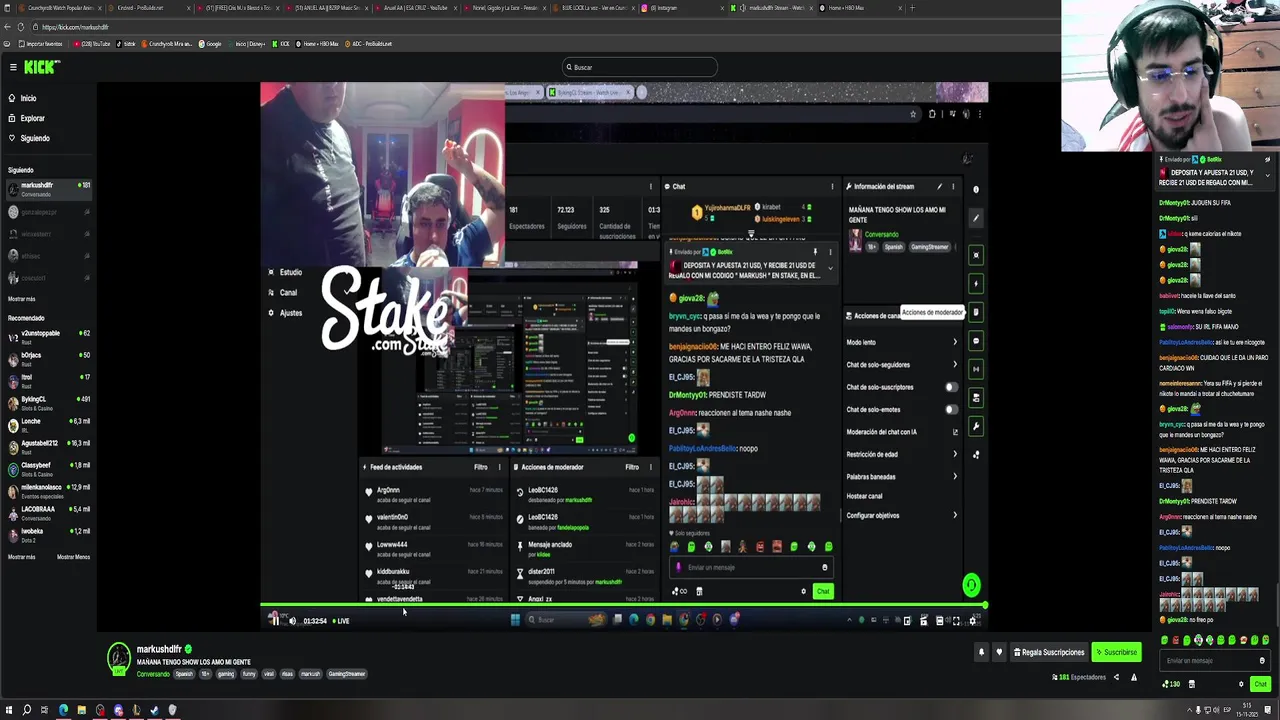Enter fullscreen in the video player

[956, 621]
